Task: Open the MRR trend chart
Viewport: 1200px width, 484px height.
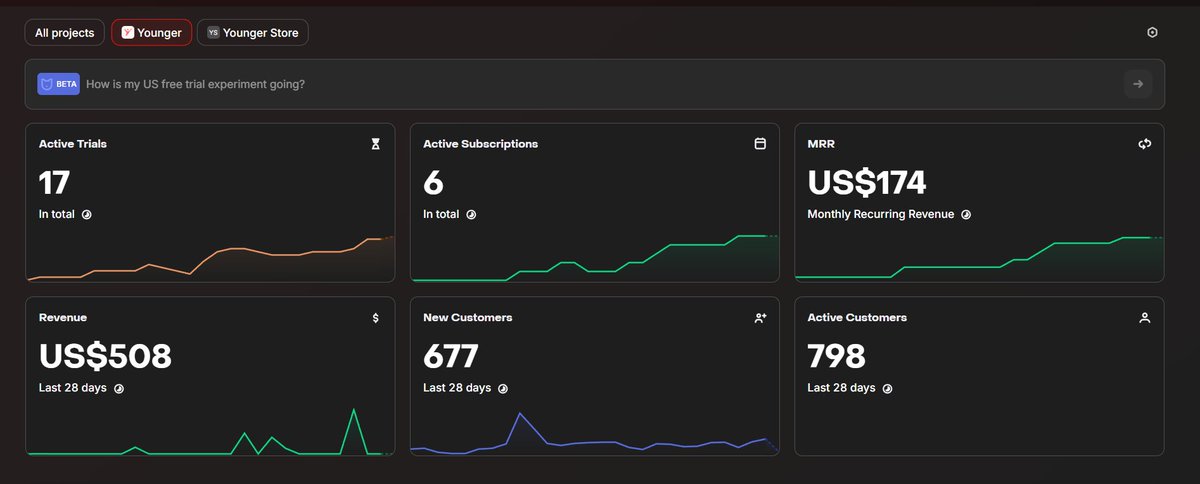Action: point(980,258)
